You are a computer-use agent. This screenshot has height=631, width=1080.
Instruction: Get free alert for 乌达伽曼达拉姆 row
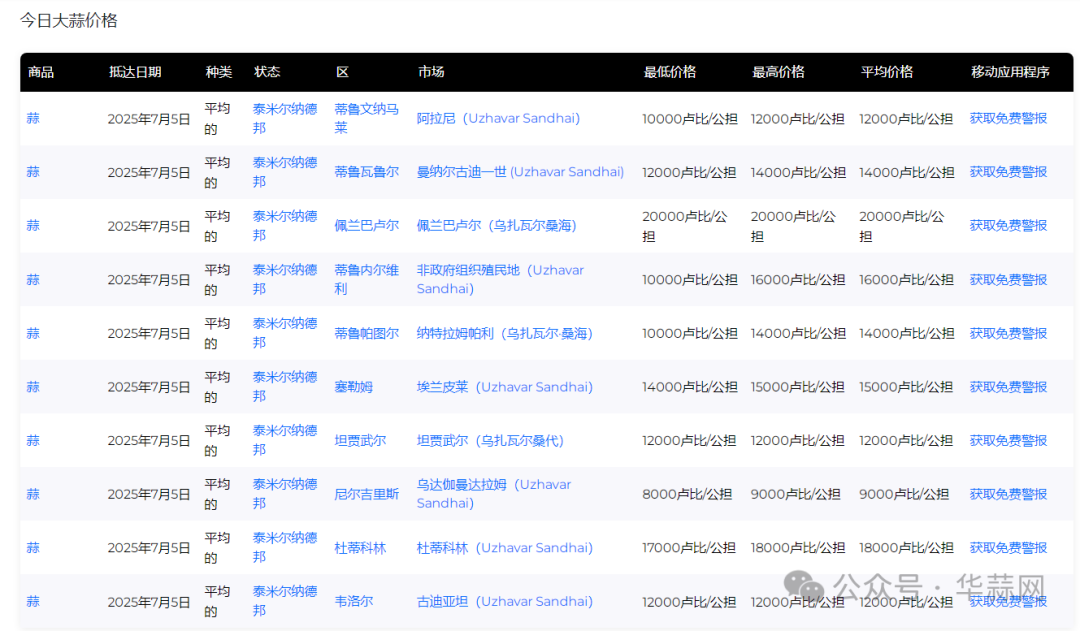pos(1008,494)
